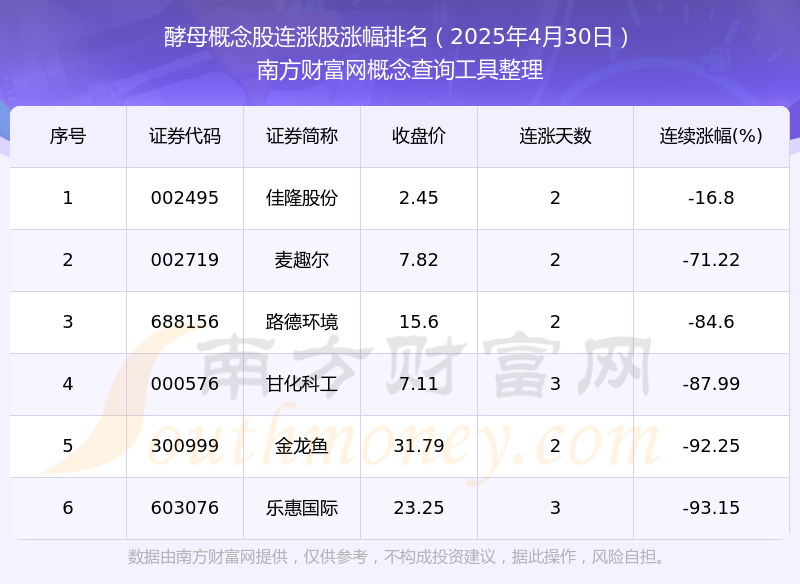The height and width of the screenshot is (584, 800).
Task: Click the 序号 cell in the 佳隆股份 row
Action: pyautogui.click(x=68, y=198)
